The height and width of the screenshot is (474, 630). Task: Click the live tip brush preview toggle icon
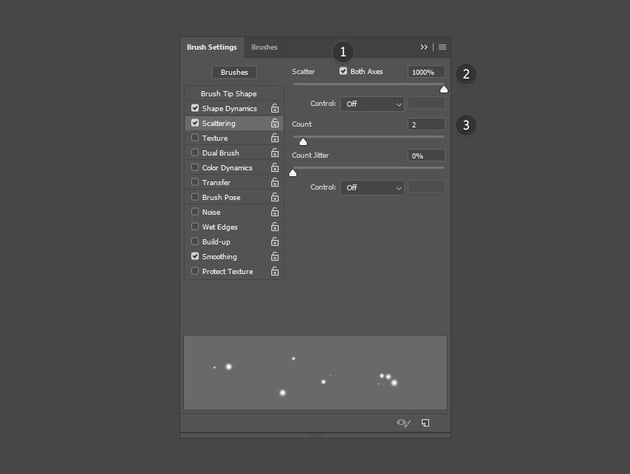(x=403, y=423)
